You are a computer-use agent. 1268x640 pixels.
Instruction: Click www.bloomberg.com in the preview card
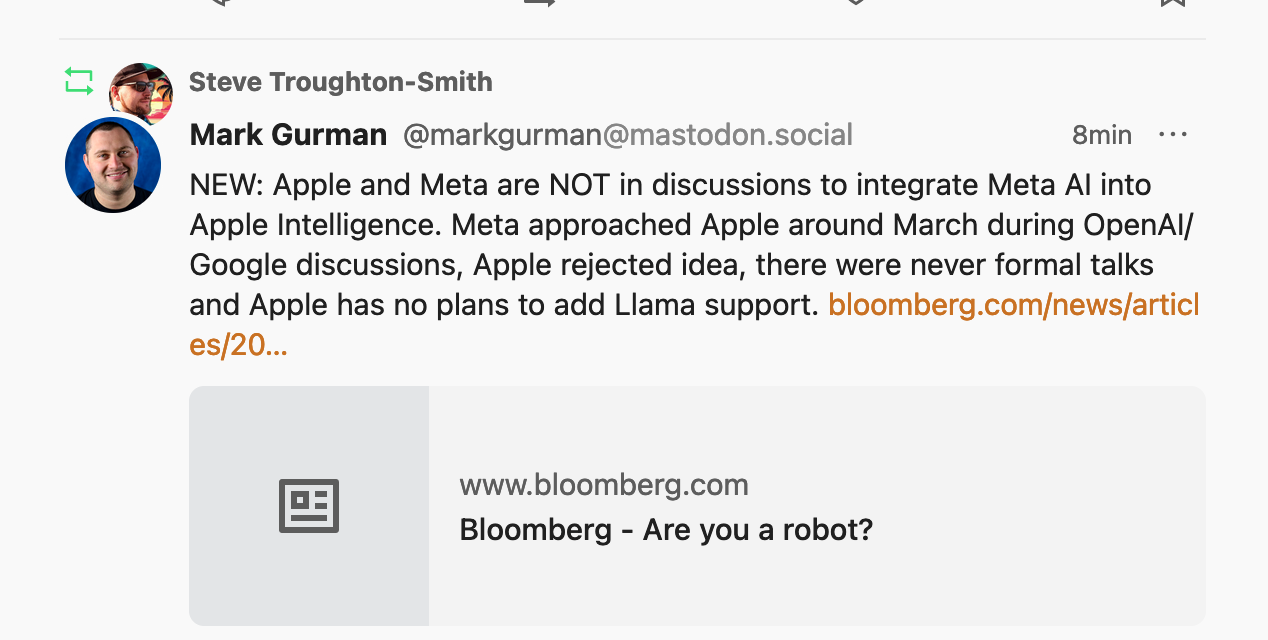[604, 486]
